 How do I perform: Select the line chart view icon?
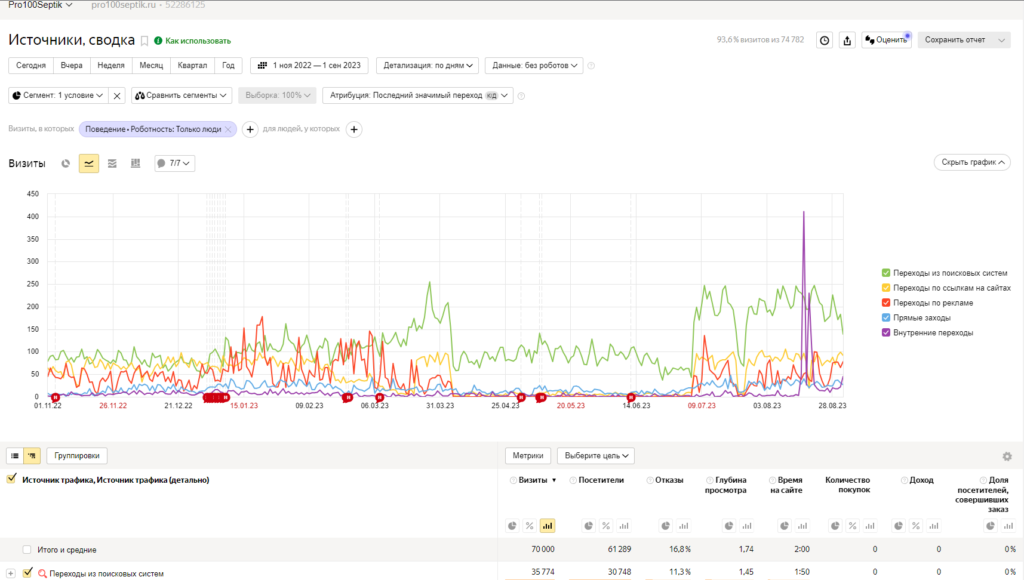(x=89, y=163)
